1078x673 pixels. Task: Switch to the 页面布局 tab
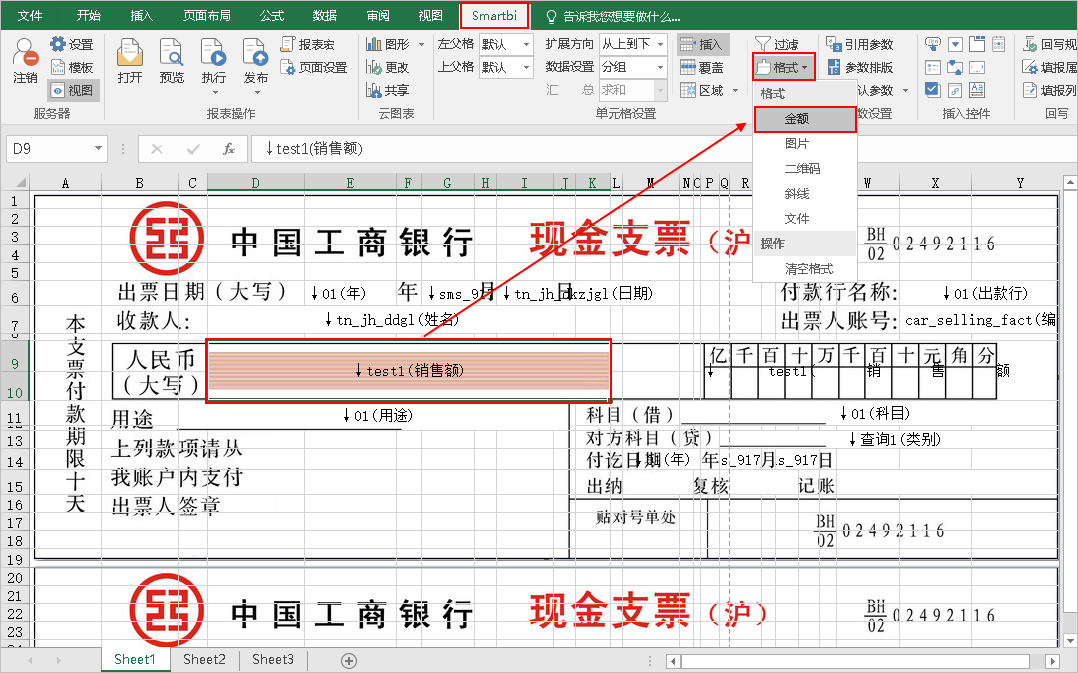[206, 15]
